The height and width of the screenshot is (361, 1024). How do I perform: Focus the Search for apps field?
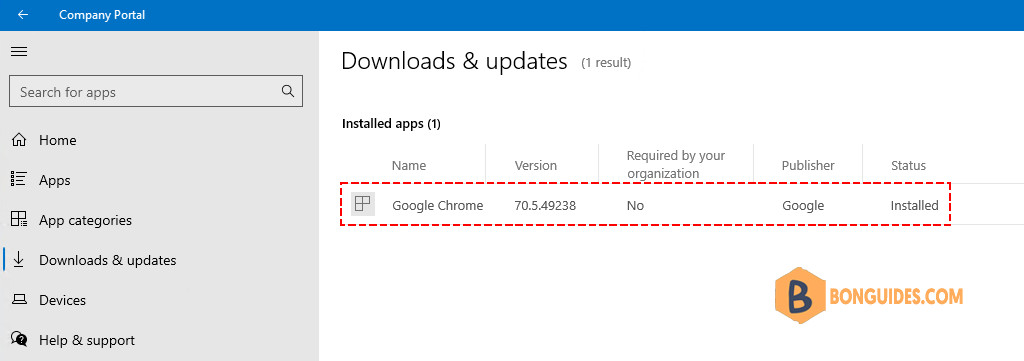pos(156,91)
